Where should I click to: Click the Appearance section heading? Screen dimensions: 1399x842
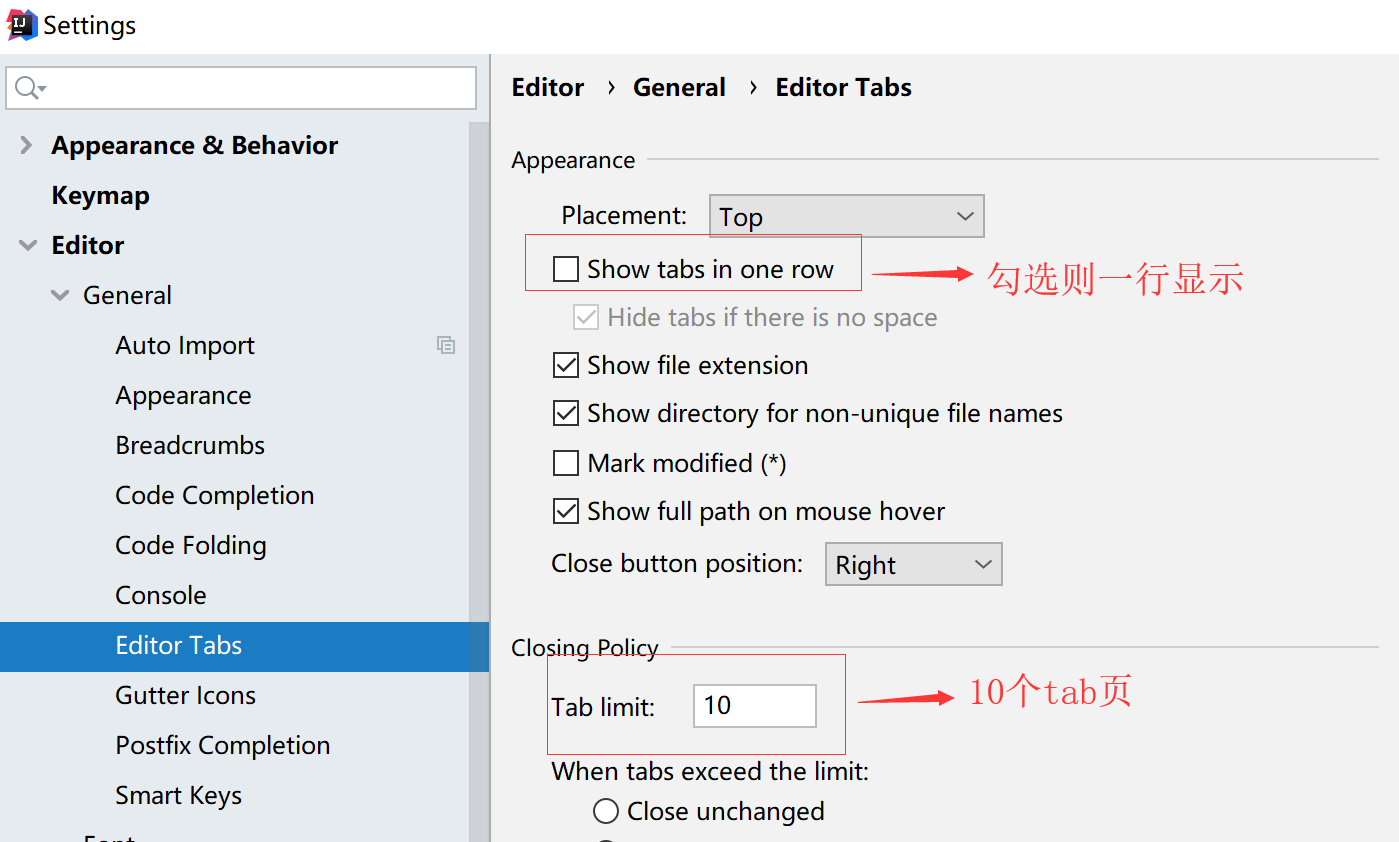coord(573,160)
